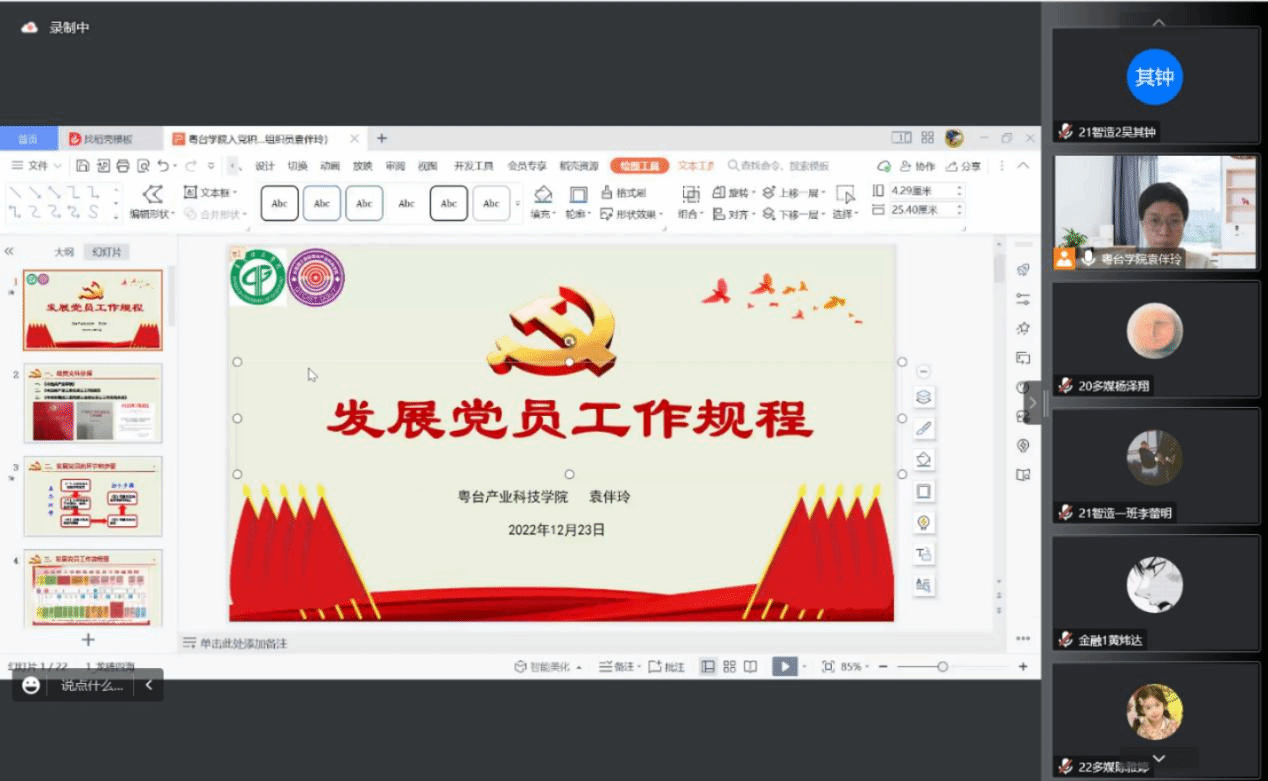The width and height of the screenshot is (1268, 781).
Task: Open the 文件 menu dropdown
Action: (37, 166)
